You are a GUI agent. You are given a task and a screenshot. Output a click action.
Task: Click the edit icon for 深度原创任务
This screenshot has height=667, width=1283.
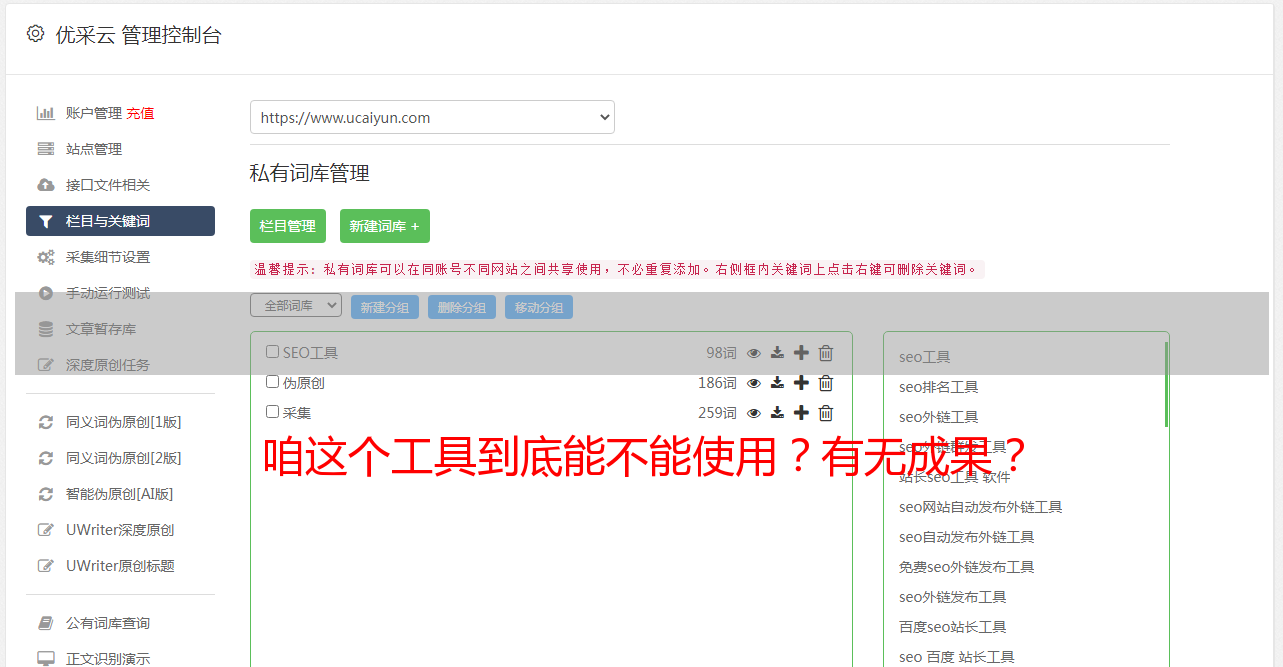tap(46, 365)
